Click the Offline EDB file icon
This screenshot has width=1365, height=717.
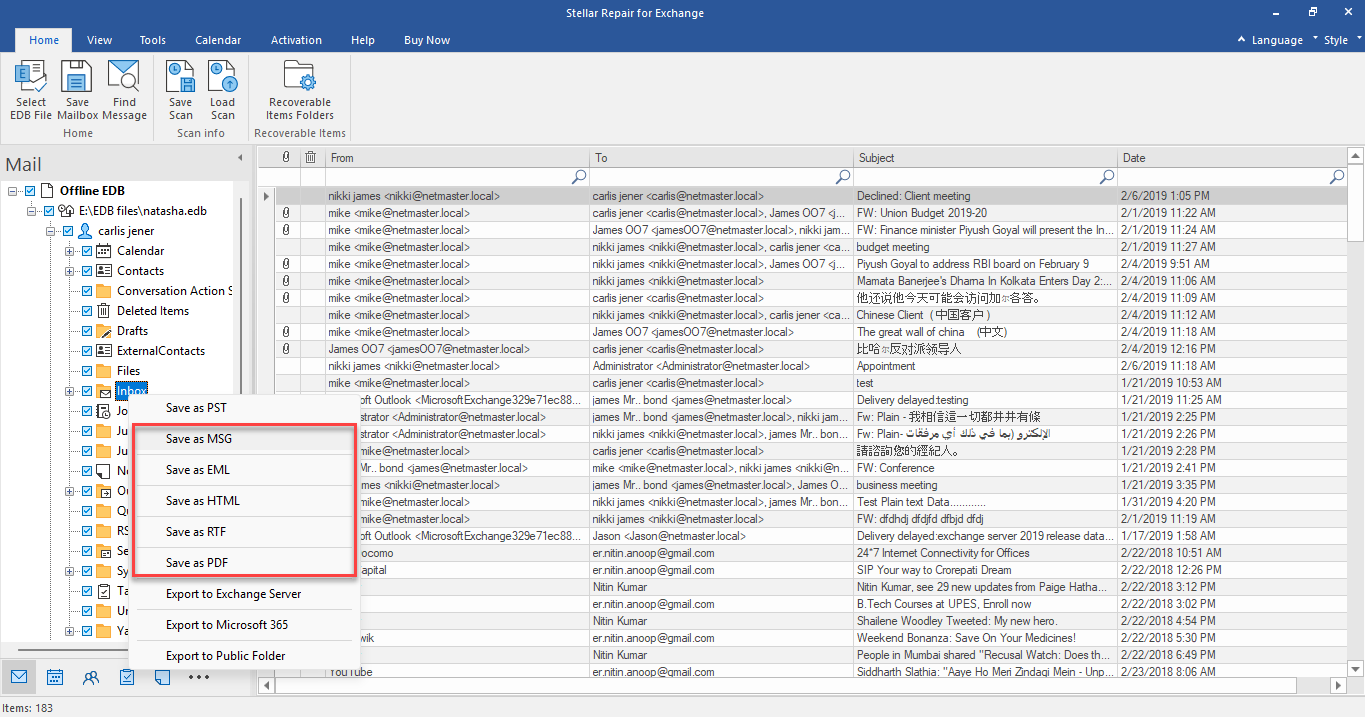click(x=47, y=191)
